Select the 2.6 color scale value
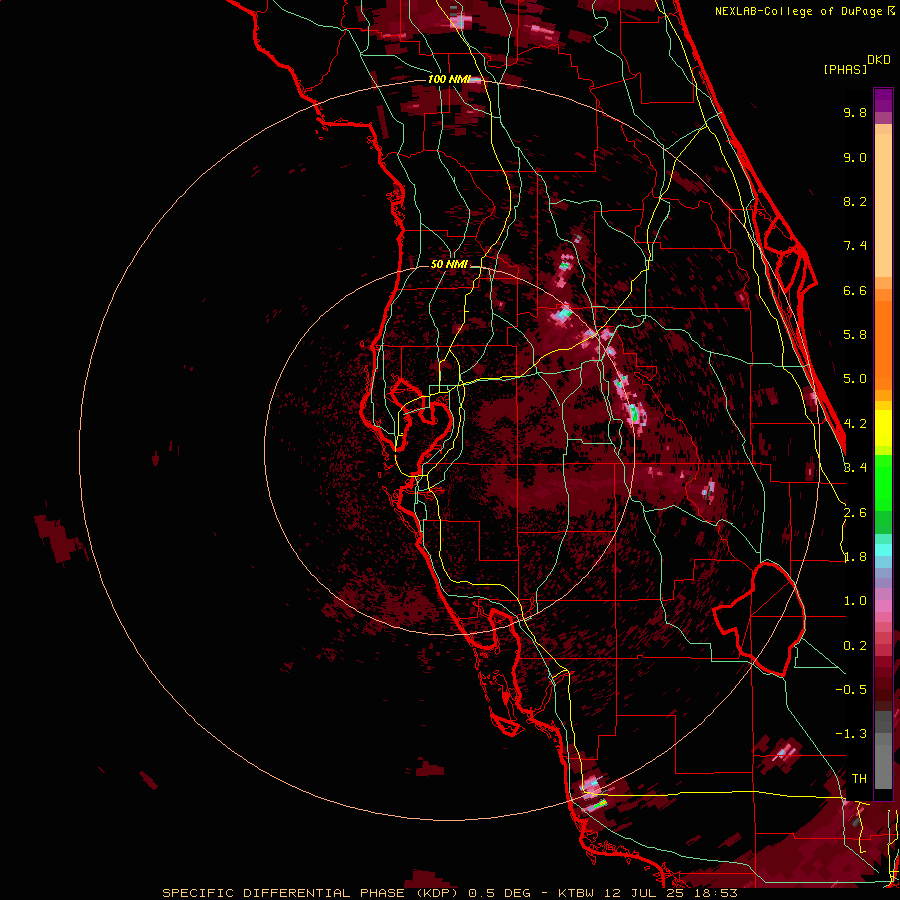900x900 pixels. [x=855, y=513]
